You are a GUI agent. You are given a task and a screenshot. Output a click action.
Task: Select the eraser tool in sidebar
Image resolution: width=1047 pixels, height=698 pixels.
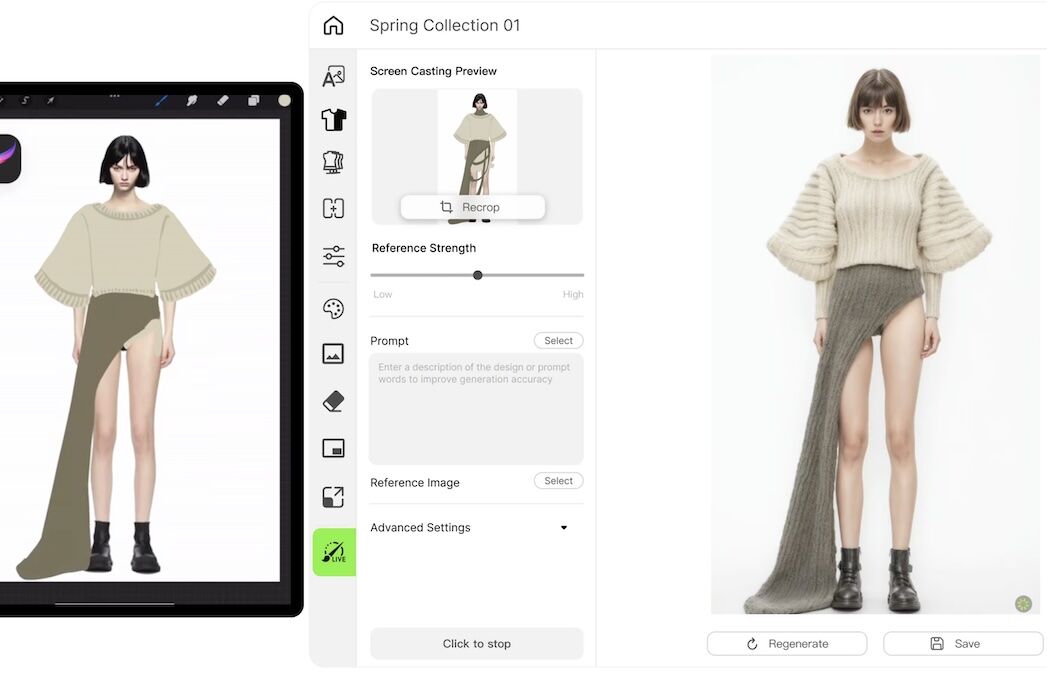(333, 401)
